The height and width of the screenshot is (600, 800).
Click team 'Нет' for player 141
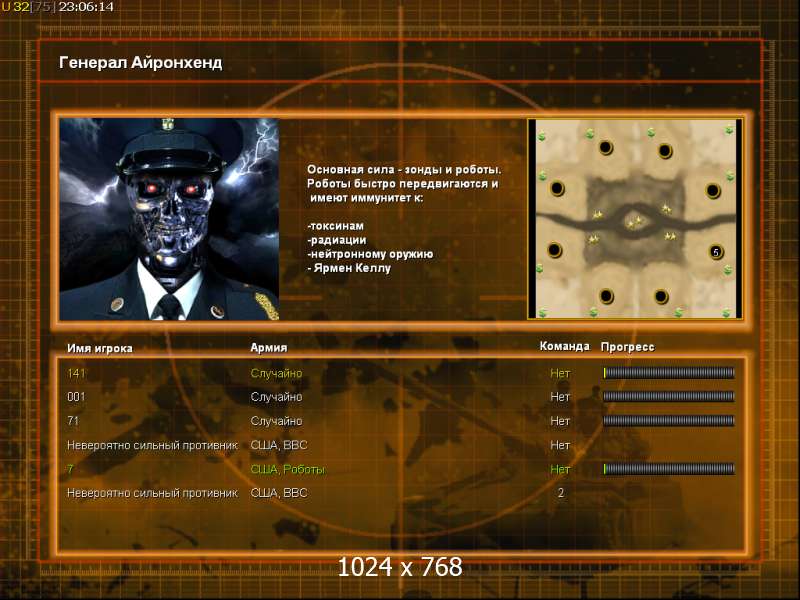560,373
